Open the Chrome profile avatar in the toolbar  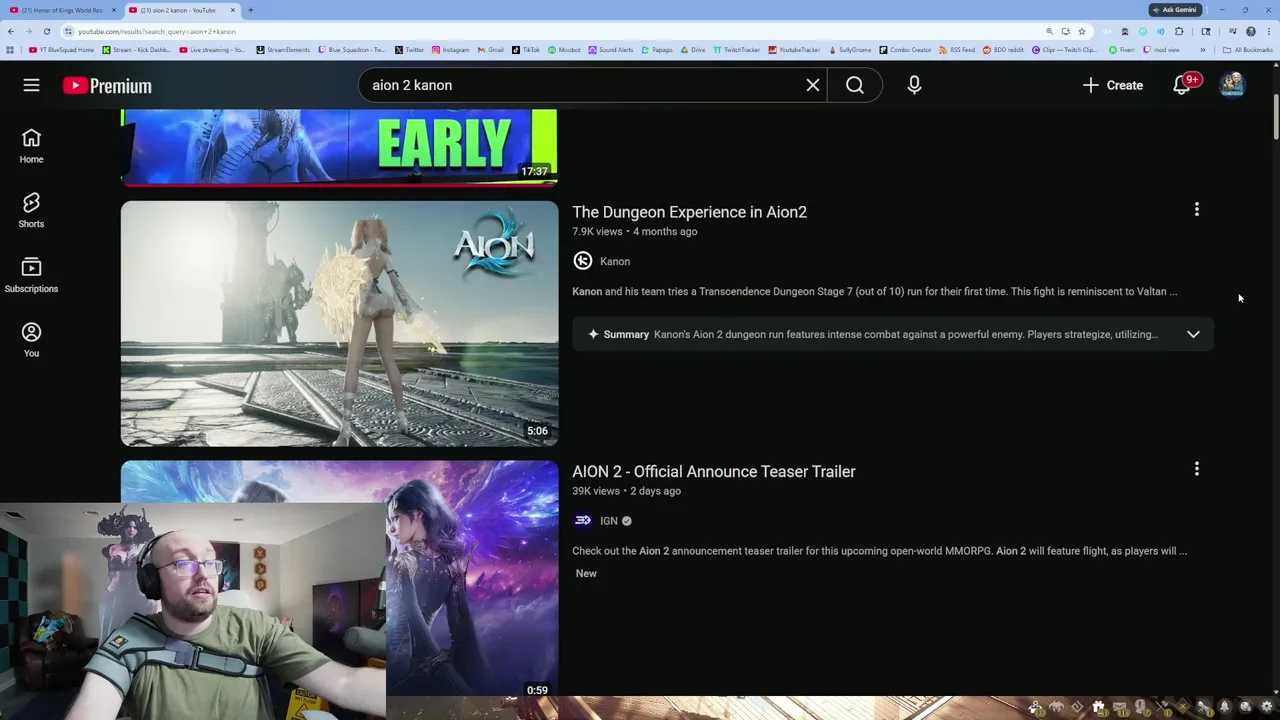coord(1251,31)
